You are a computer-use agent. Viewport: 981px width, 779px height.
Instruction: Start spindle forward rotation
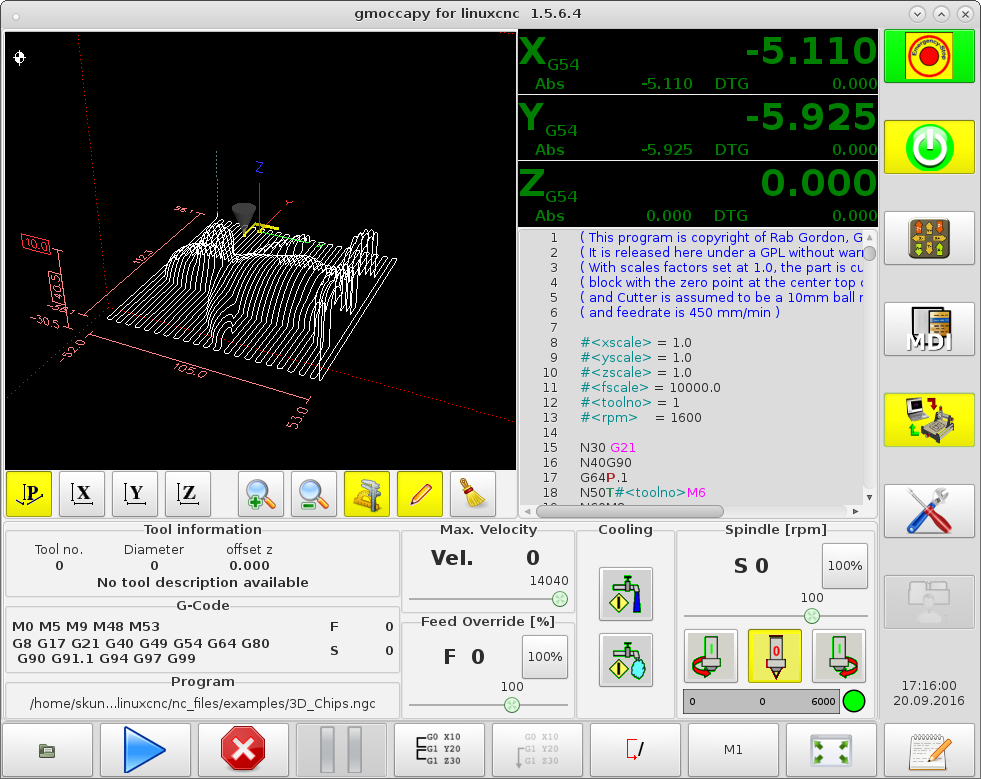(x=839, y=656)
